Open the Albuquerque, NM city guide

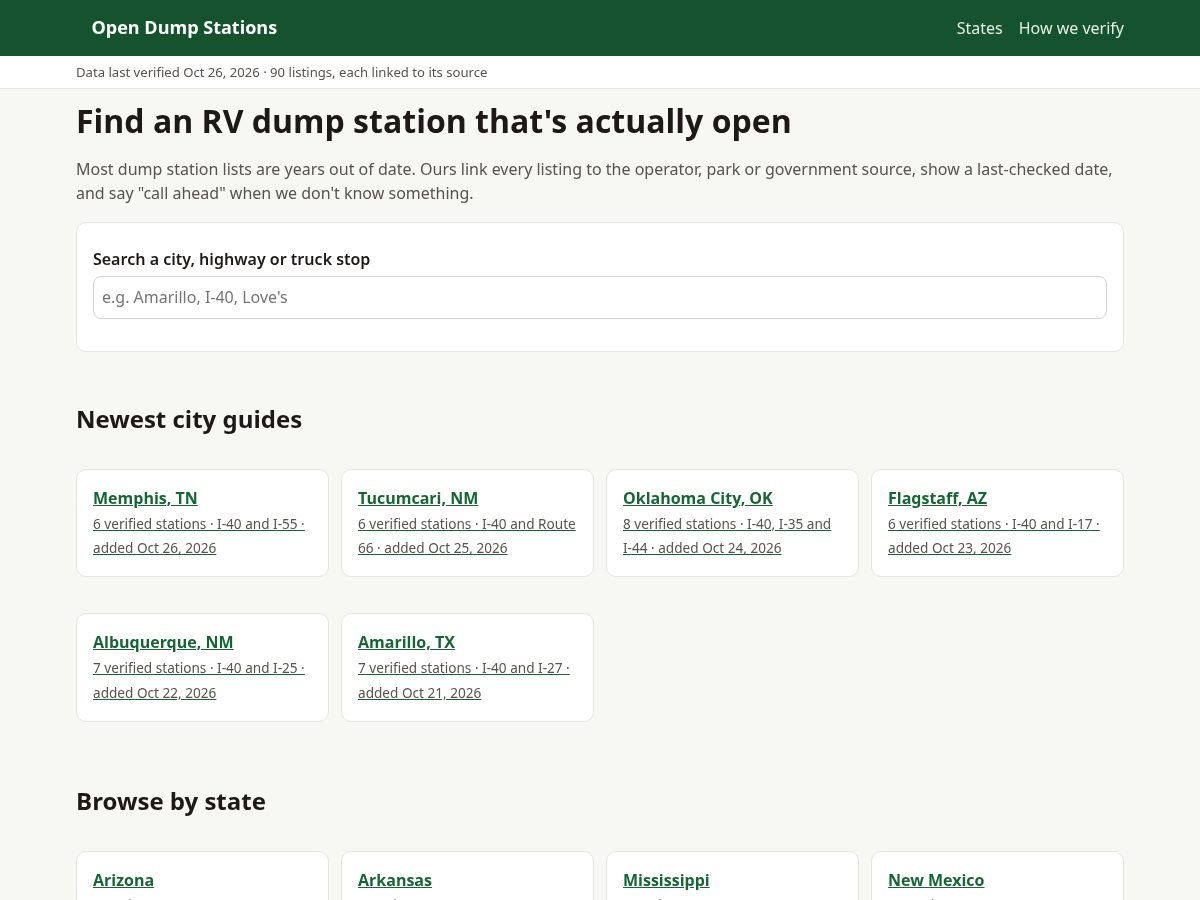(x=163, y=642)
